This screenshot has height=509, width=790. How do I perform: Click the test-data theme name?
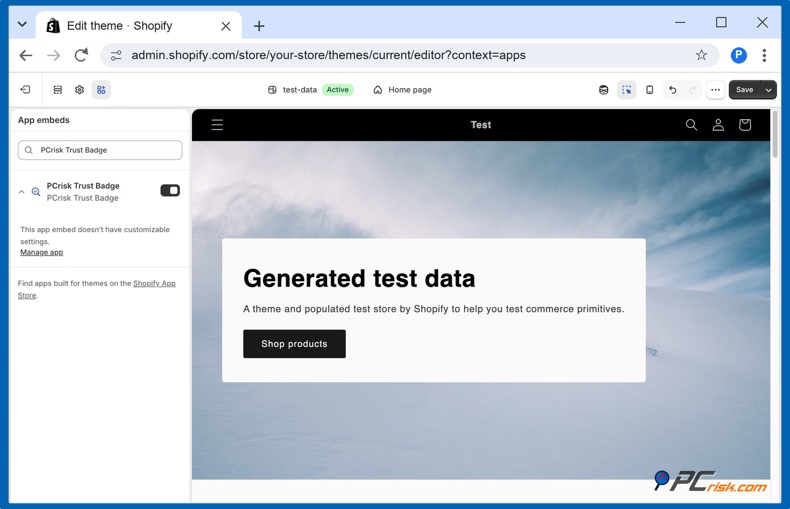tap(300, 90)
